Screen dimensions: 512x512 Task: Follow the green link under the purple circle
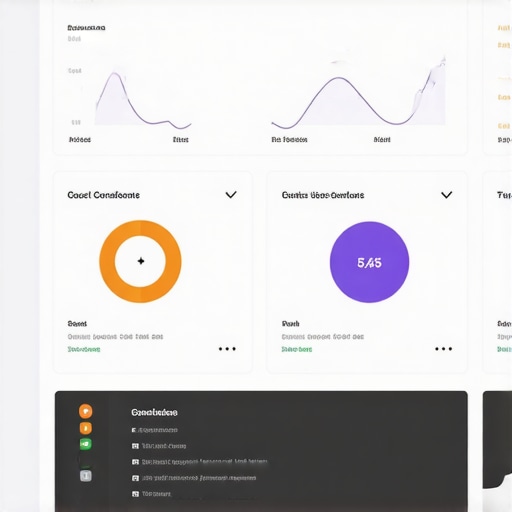coord(297,349)
